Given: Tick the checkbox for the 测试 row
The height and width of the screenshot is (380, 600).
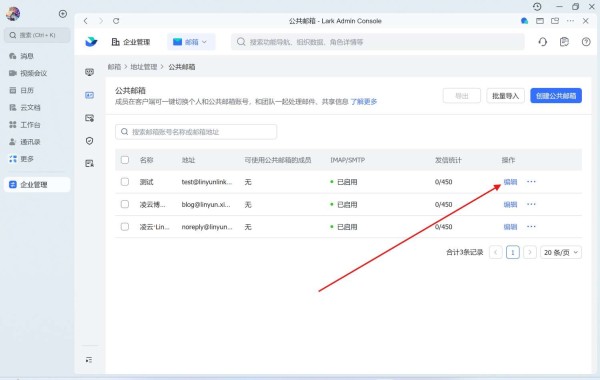Looking at the screenshot, I should tap(125, 182).
